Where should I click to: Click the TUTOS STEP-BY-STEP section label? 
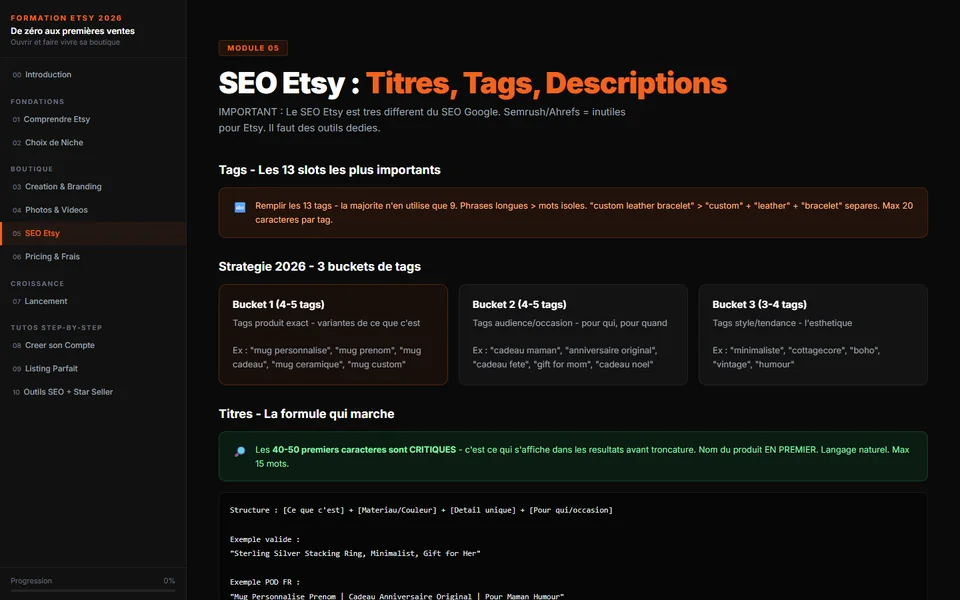coord(56,328)
